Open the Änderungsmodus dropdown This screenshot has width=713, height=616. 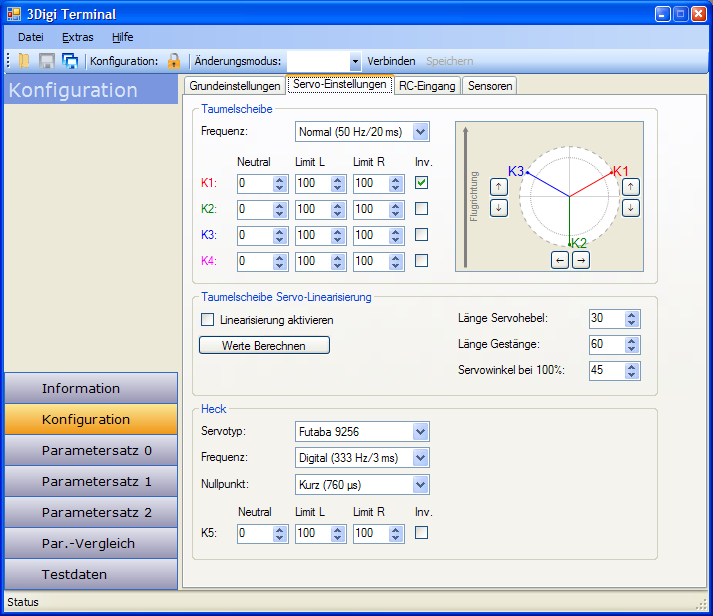pyautogui.click(x=355, y=61)
